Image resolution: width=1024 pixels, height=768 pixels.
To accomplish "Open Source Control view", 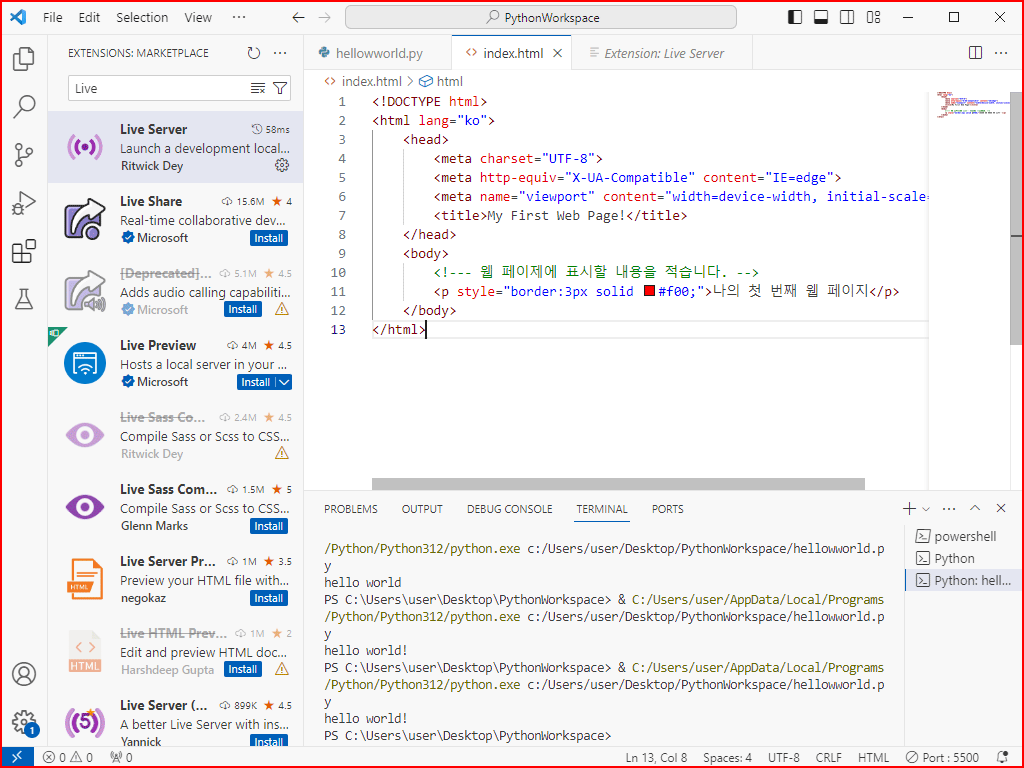I will [x=24, y=155].
